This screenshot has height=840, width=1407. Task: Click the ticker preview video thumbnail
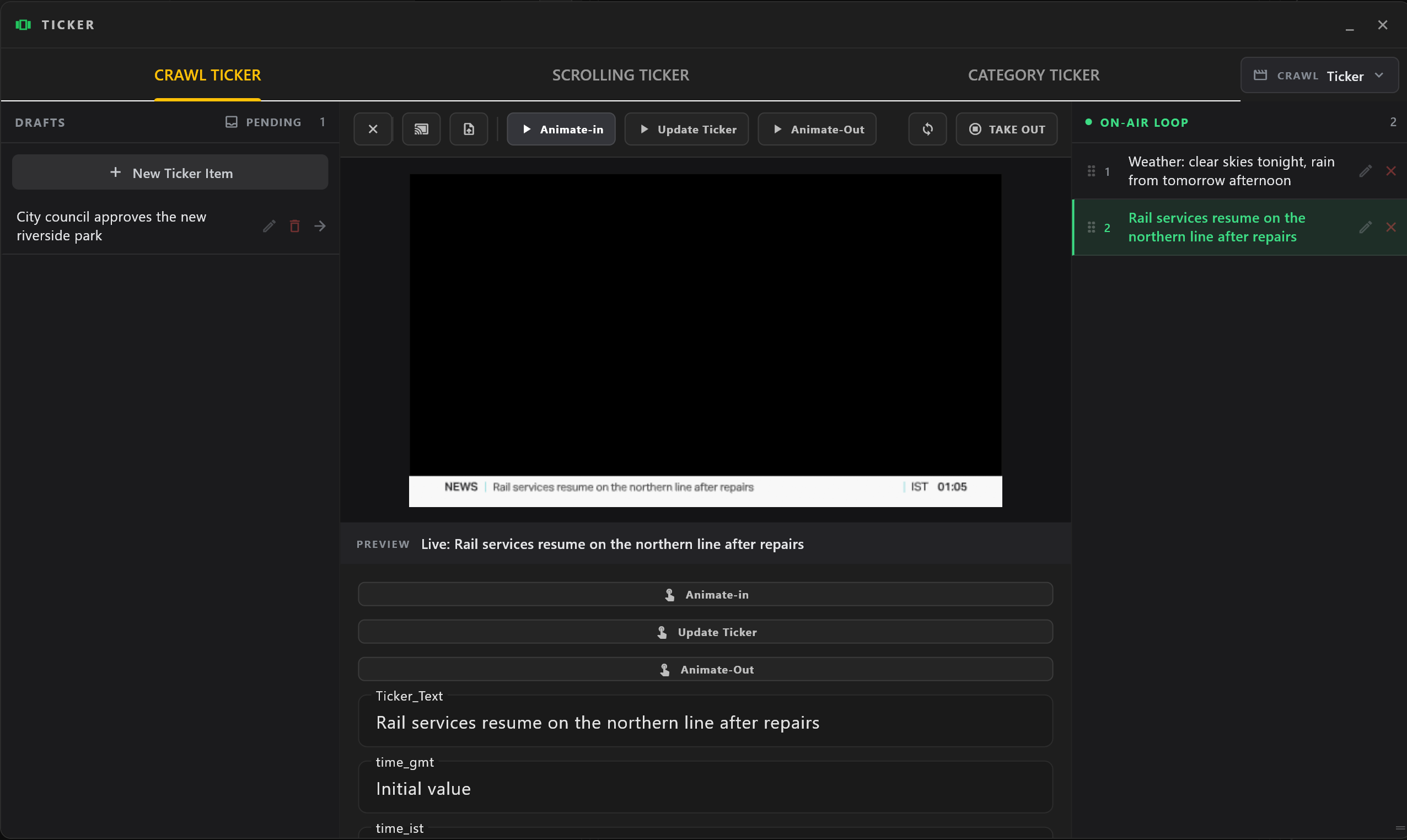[x=705, y=340]
